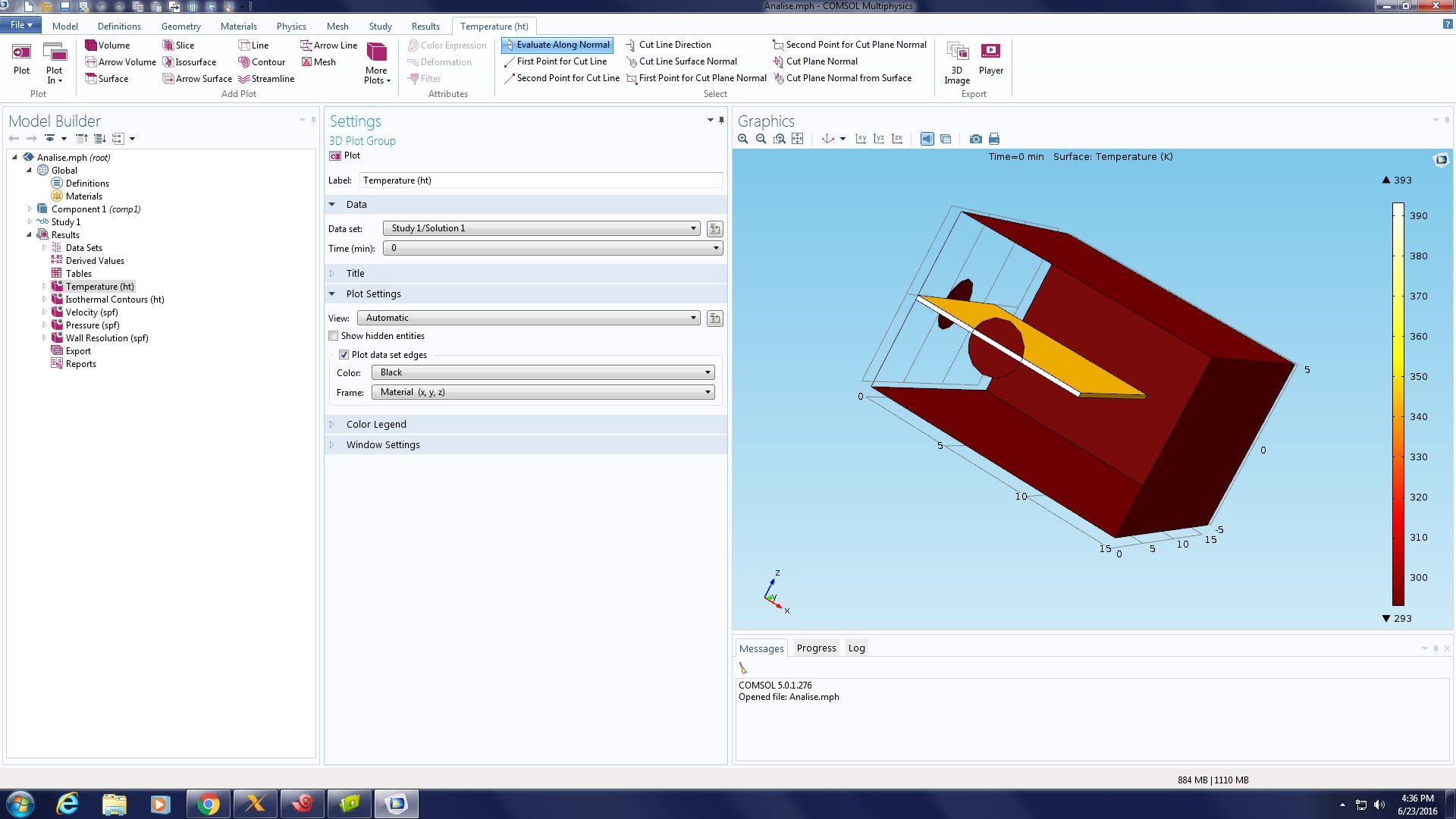Open the Results ribbon tab
1456x819 pixels.
click(x=425, y=26)
